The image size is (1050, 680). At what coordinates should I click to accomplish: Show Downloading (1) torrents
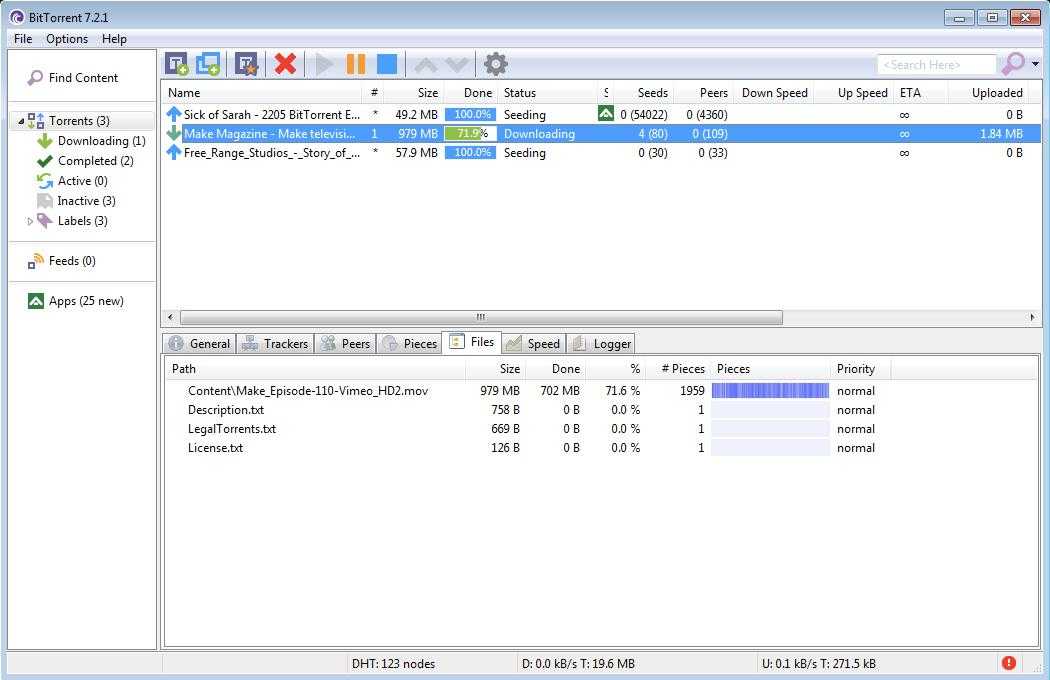tap(91, 141)
